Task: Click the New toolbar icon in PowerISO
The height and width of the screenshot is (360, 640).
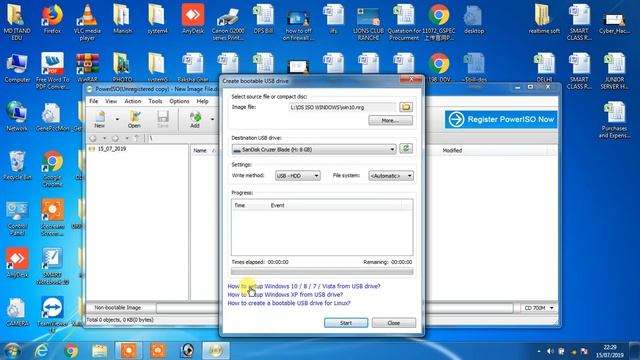Action: click(x=100, y=119)
